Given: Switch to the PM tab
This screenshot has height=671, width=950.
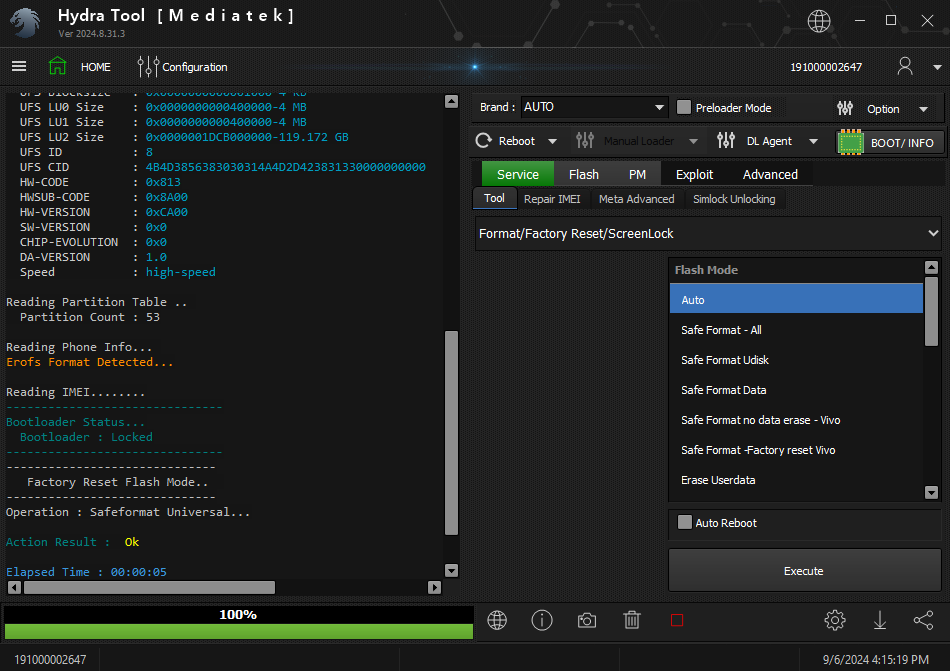Looking at the screenshot, I should [637, 174].
